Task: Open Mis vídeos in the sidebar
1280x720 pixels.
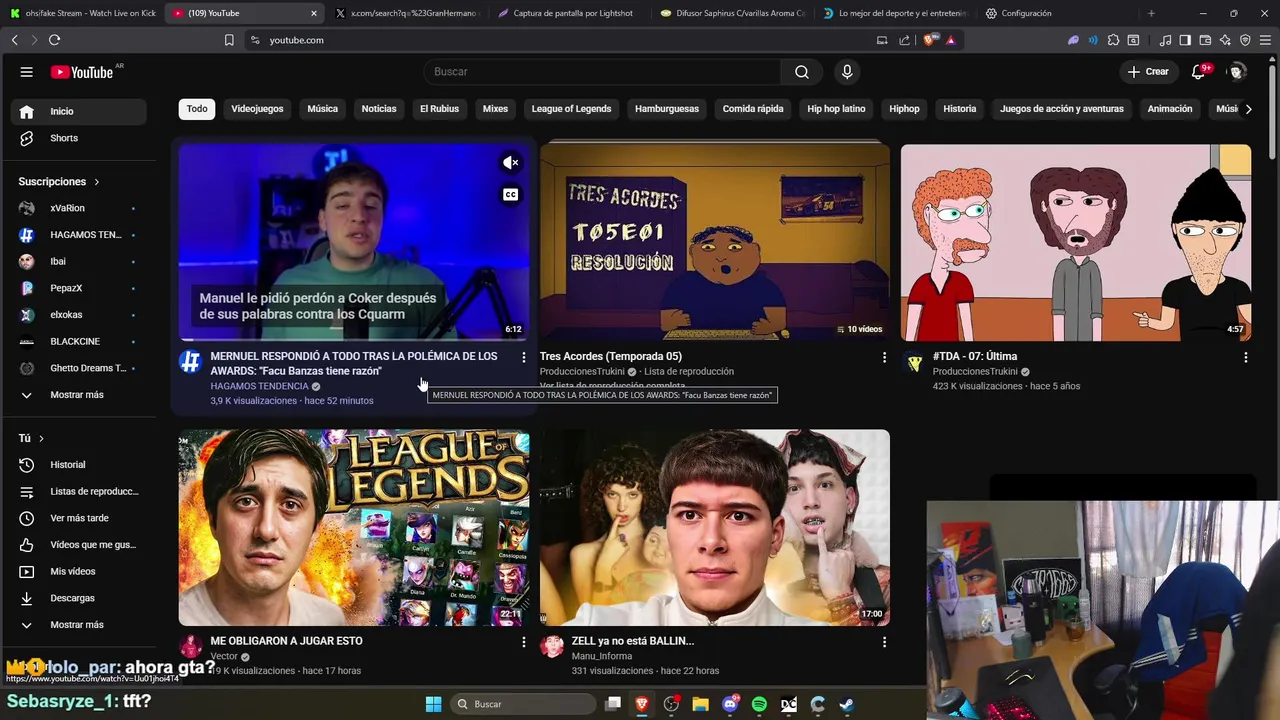Action: click(x=78, y=572)
